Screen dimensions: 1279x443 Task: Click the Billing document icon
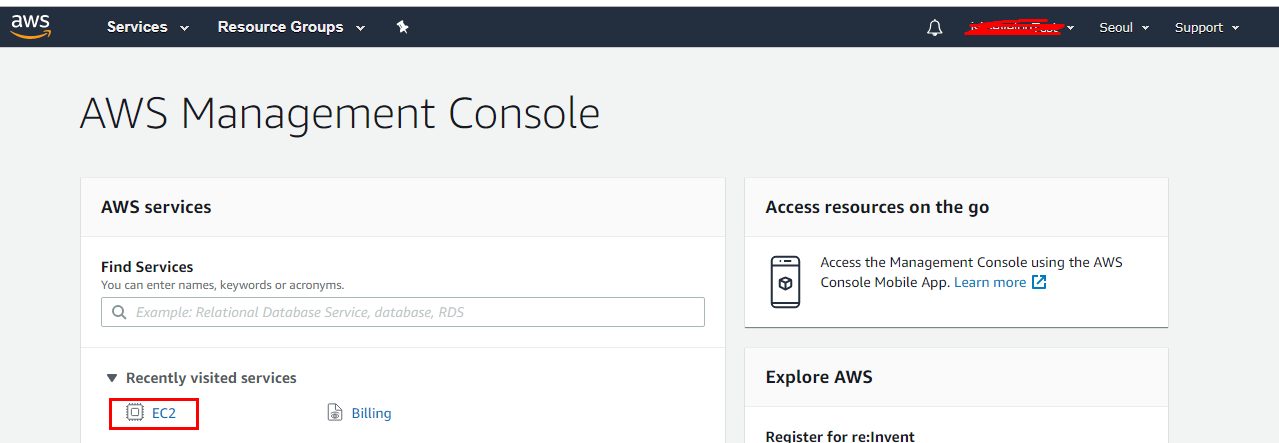(x=335, y=413)
